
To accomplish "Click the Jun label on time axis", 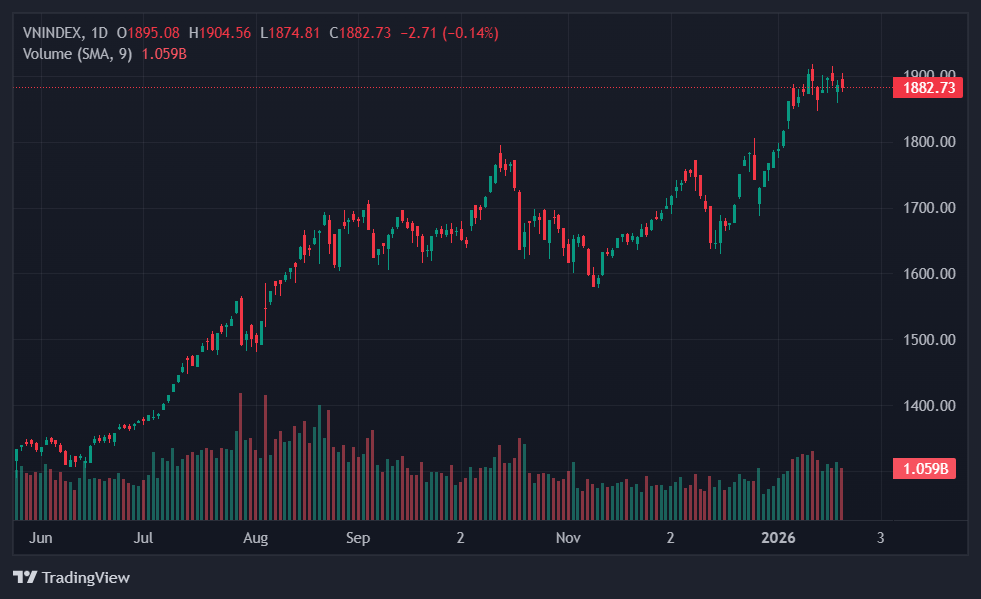I will click(x=41, y=538).
